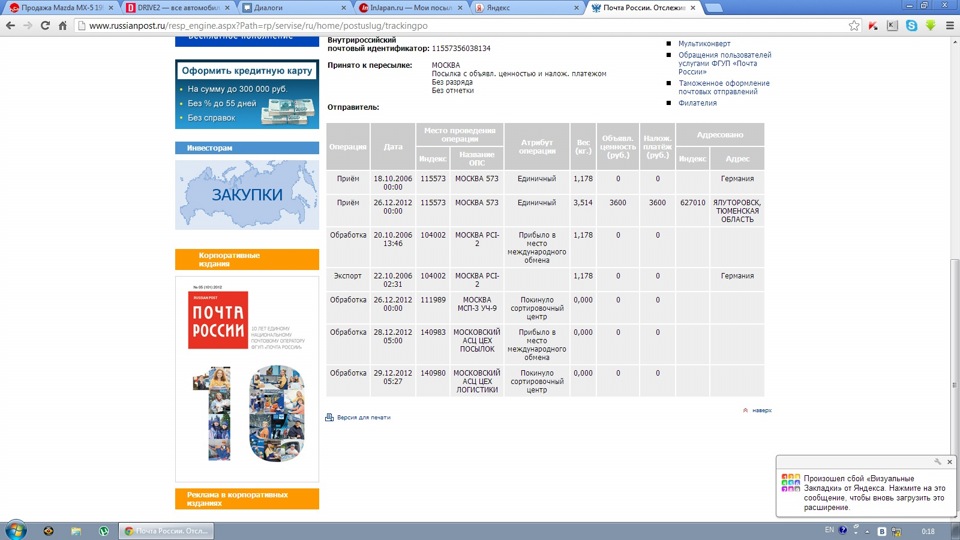This screenshot has width=960, height=540.
Task: Click the taskbar clock showing 0:18
Action: [x=928, y=531]
